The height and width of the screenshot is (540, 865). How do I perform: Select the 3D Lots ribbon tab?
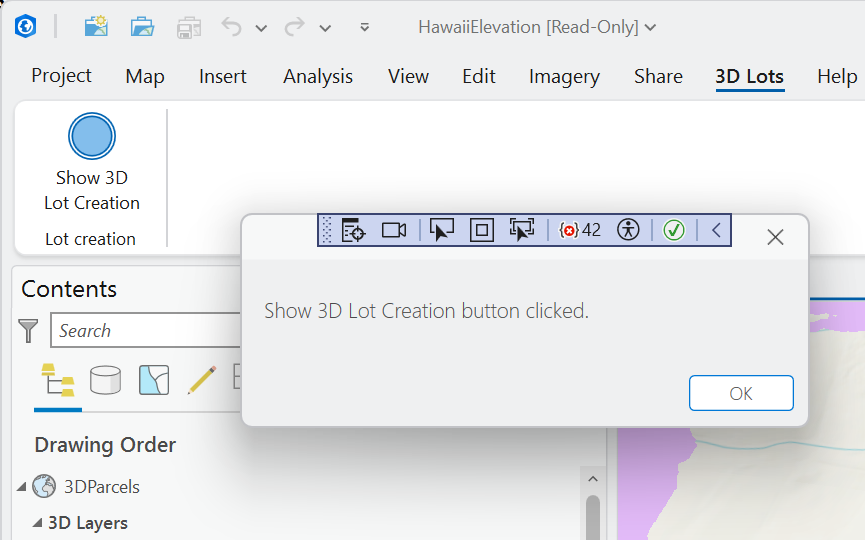[750, 77]
